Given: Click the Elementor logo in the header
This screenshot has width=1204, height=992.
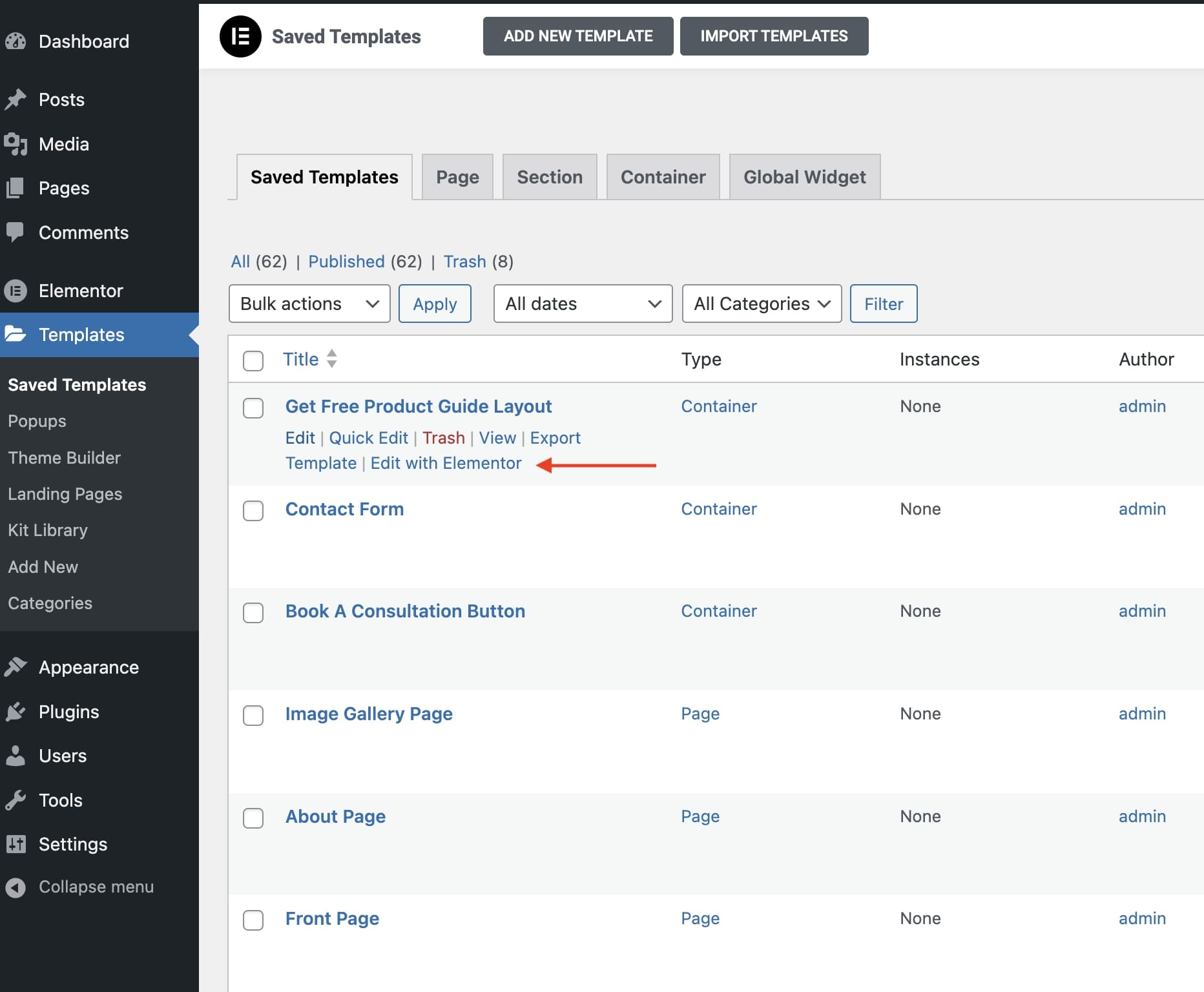Looking at the screenshot, I should click(240, 37).
